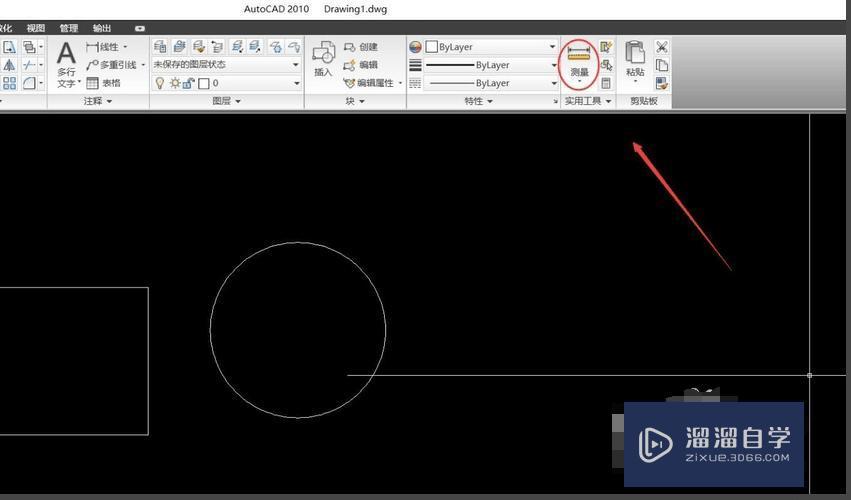Switch to the 输出 ribbon tab
This screenshot has height=500, width=851.
pyautogui.click(x=102, y=28)
